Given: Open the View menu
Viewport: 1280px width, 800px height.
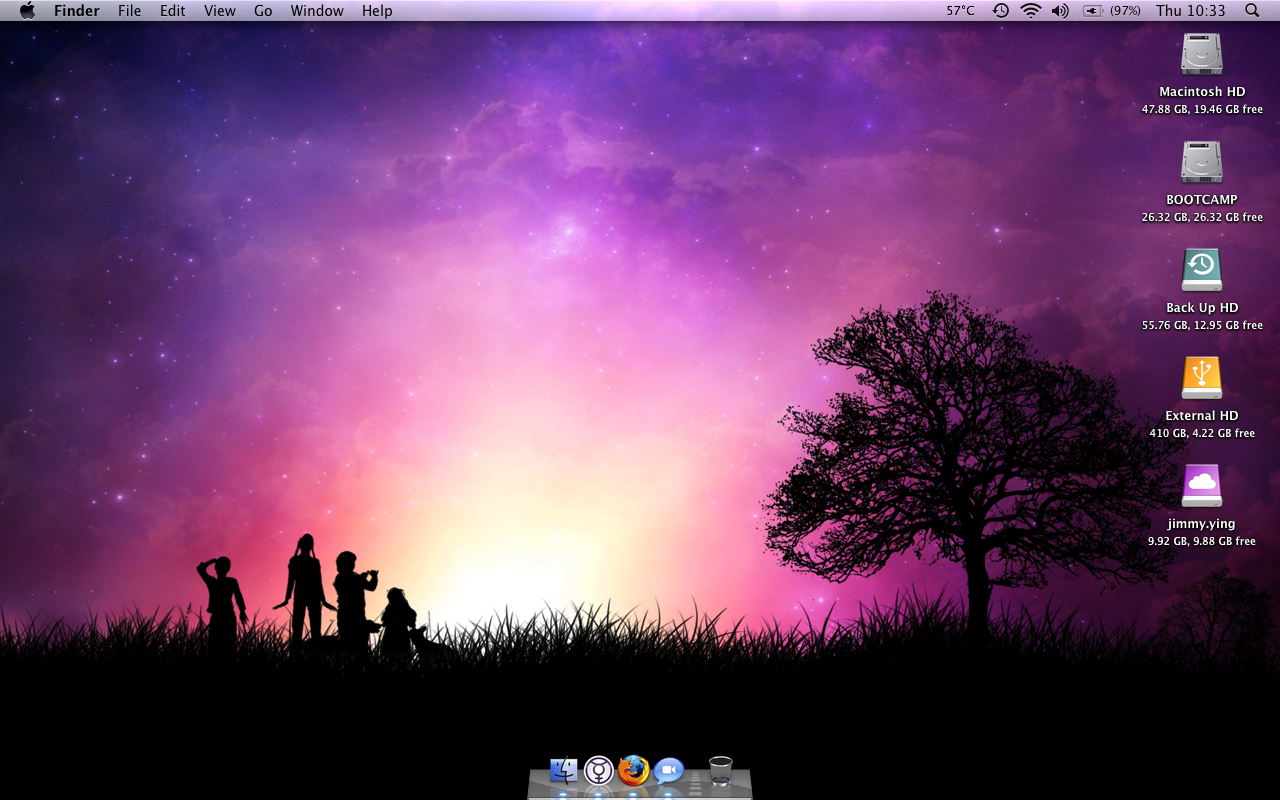Looking at the screenshot, I should 220,11.
